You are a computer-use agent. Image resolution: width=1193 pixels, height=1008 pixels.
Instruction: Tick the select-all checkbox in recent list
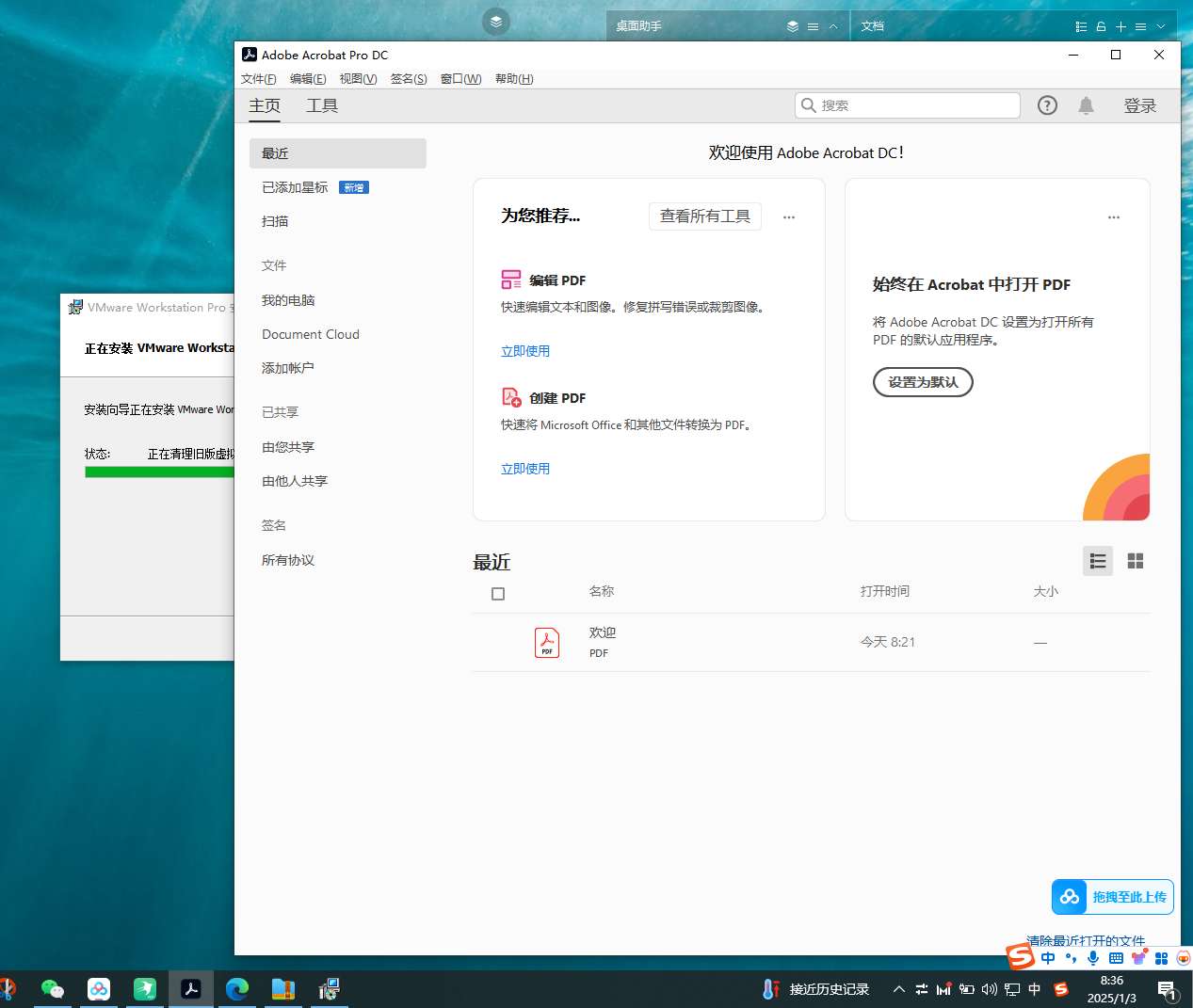point(498,594)
